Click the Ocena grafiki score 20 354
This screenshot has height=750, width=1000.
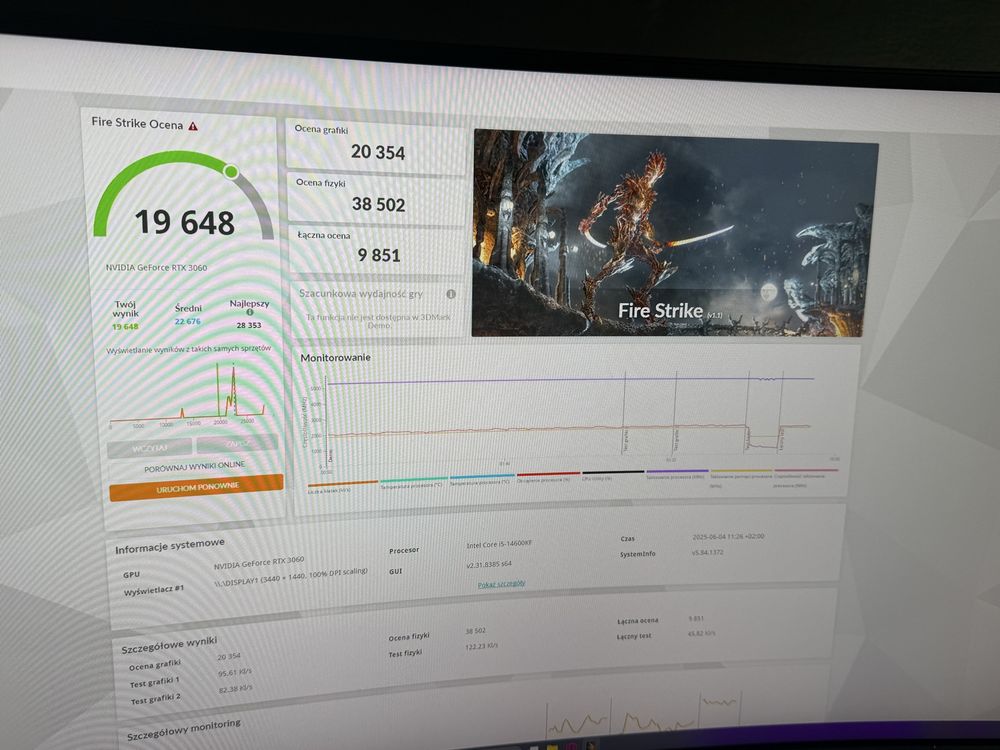coord(378,152)
